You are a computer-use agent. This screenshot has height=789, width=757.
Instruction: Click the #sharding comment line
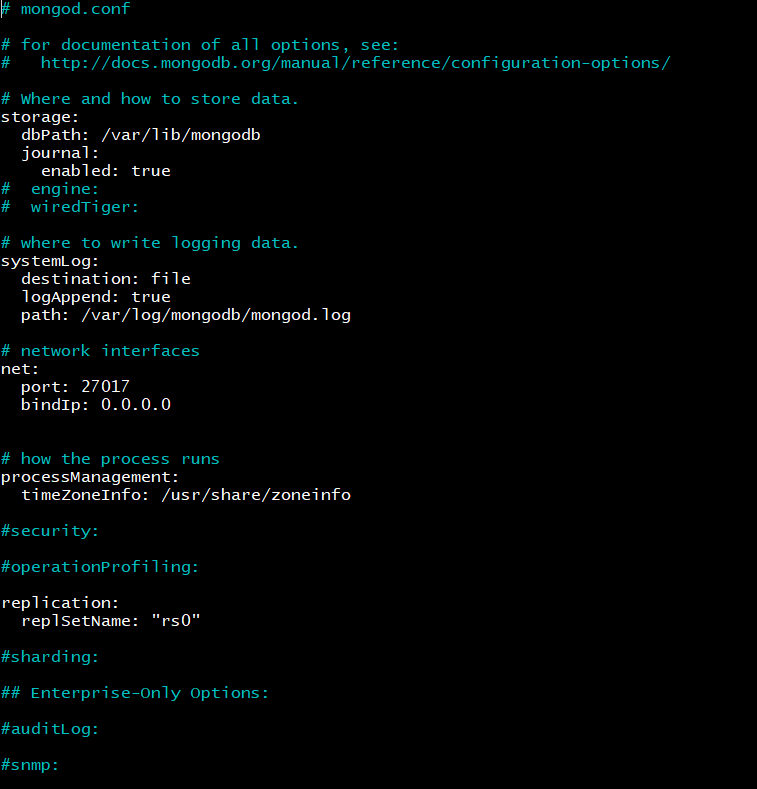[x=50, y=657]
